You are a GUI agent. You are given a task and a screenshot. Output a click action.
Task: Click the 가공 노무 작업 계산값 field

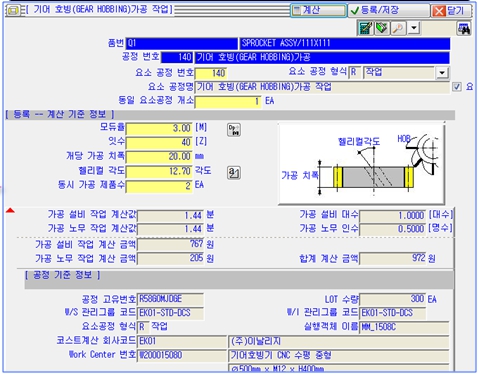[170, 229]
